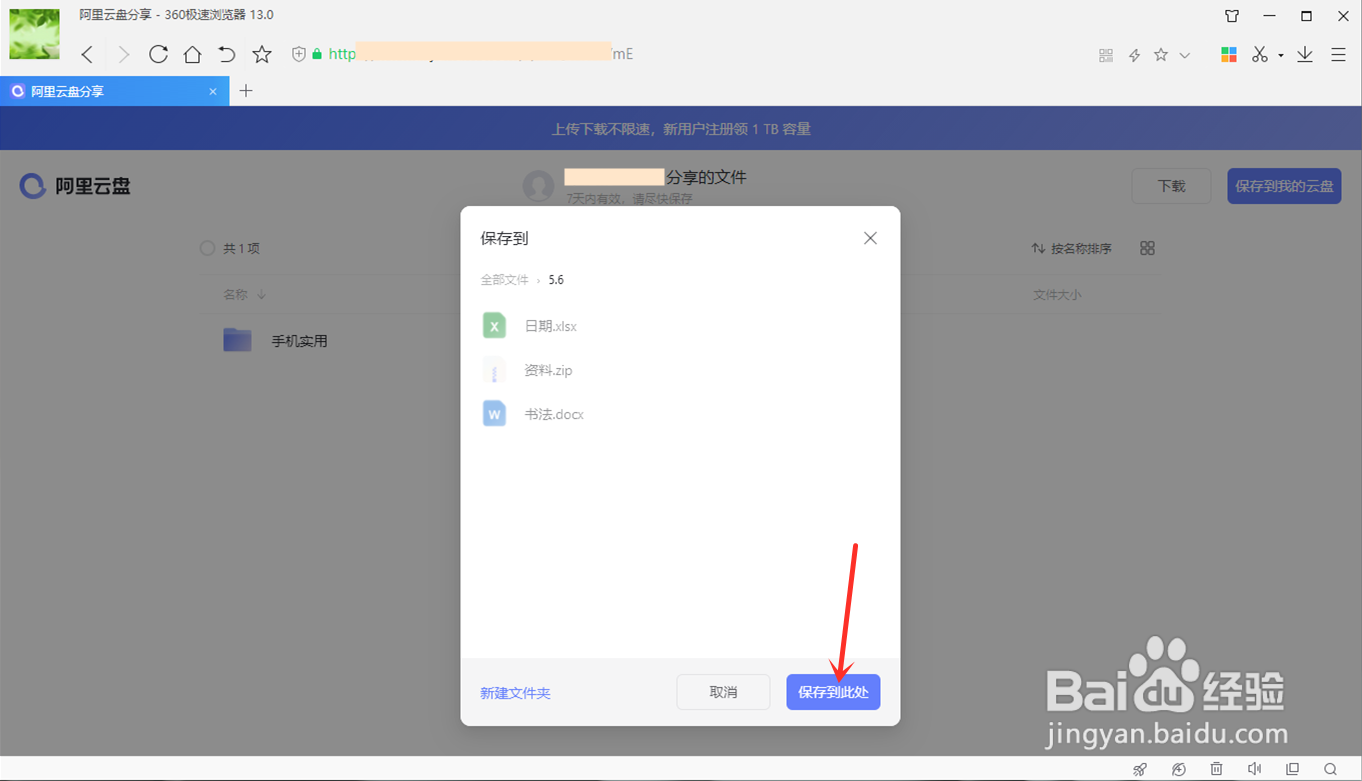Go to 全部文件 in the breadcrumb
The height and width of the screenshot is (781, 1362).
tap(504, 280)
